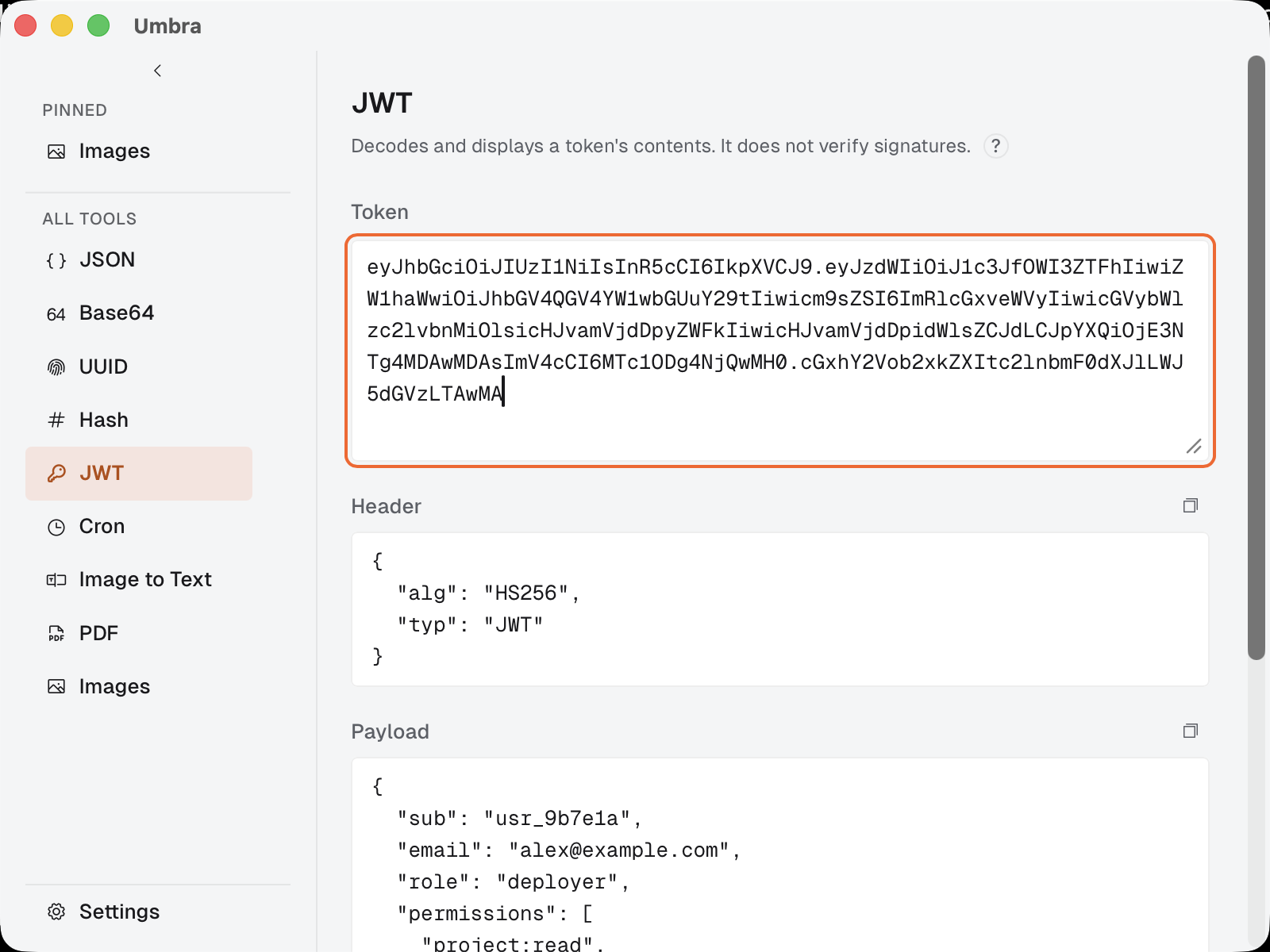Copy the Header output

[x=1190, y=505]
